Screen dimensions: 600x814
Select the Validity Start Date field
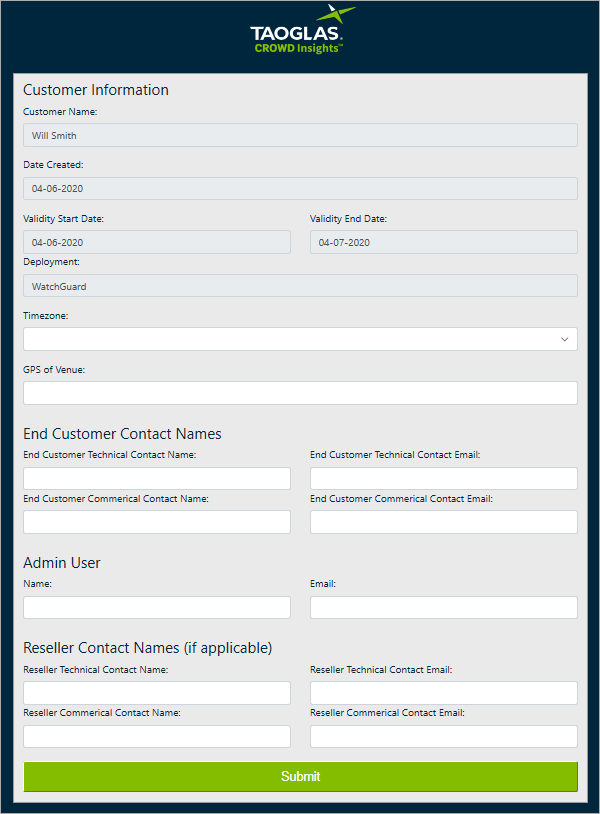[157, 242]
